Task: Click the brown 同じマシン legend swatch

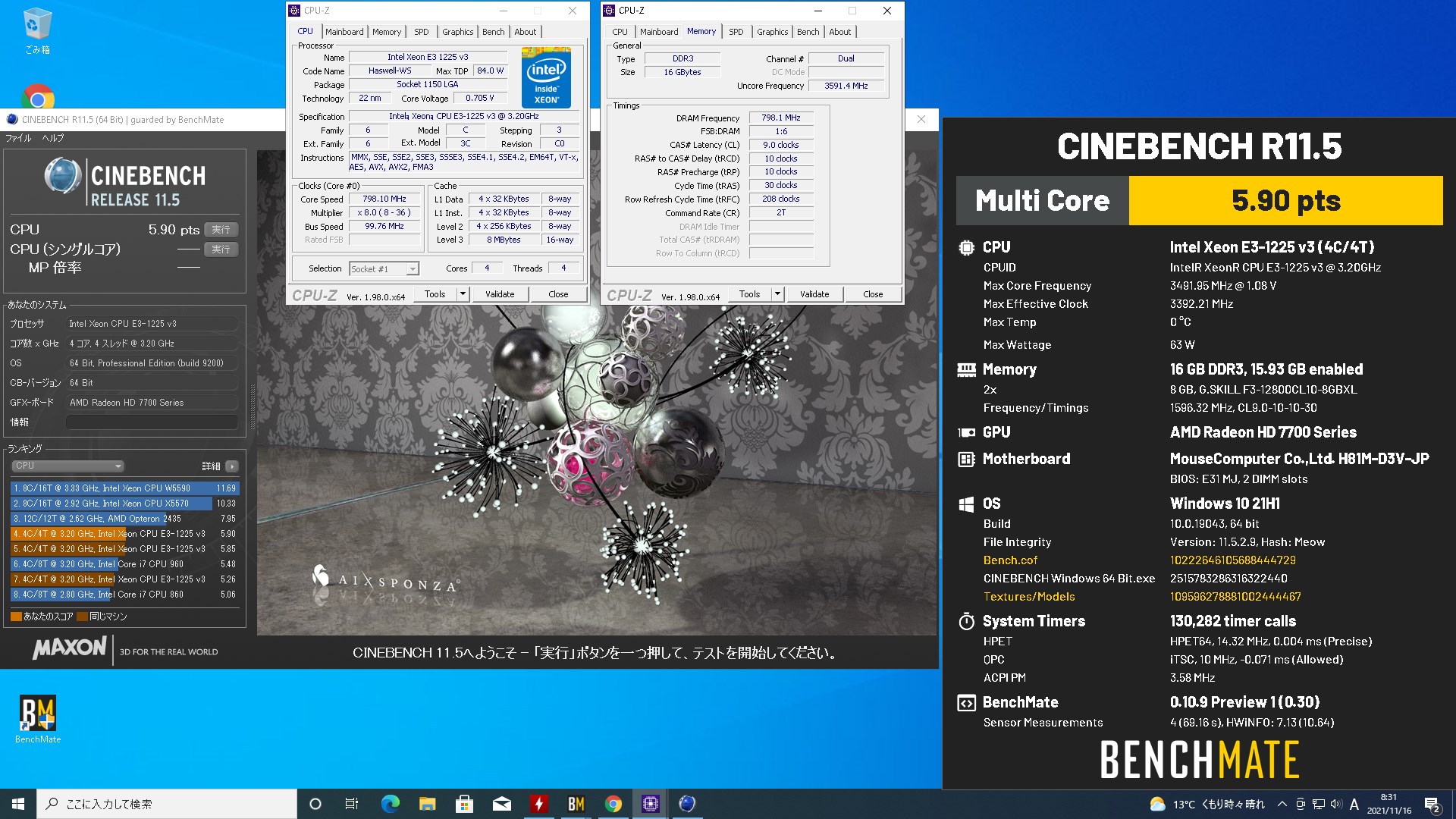Action: click(82, 617)
